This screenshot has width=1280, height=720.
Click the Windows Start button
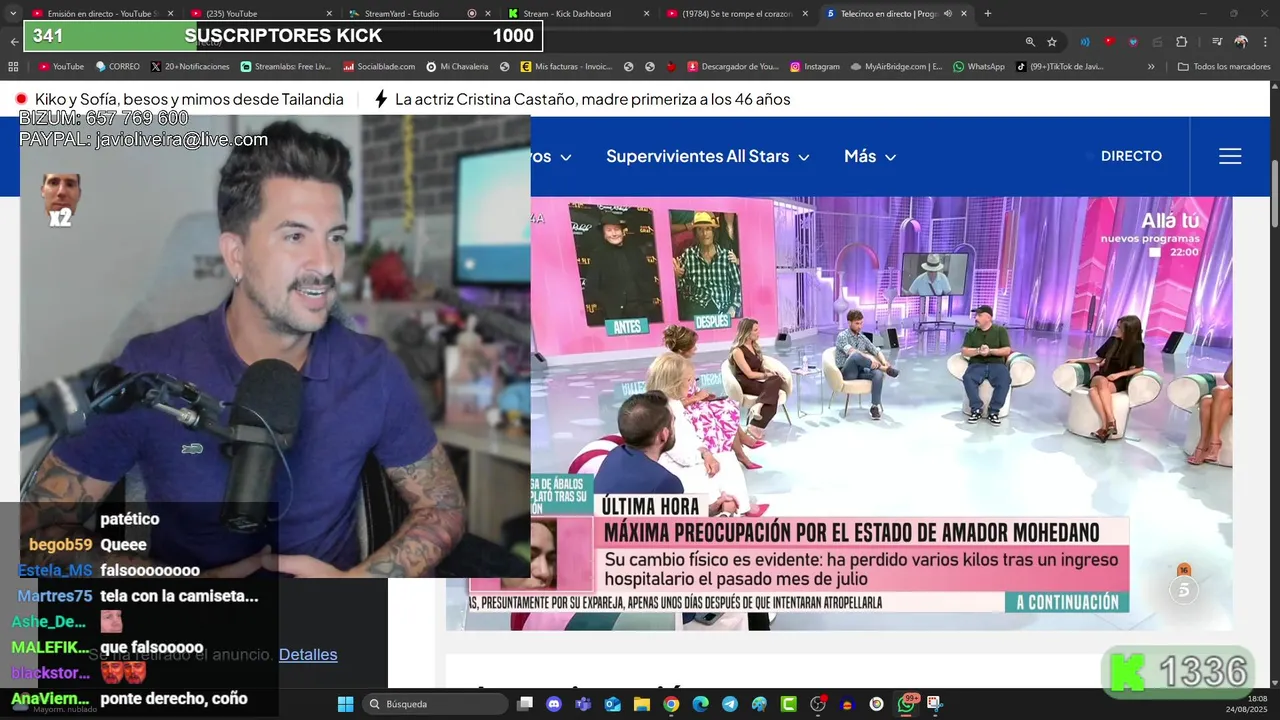[x=345, y=704]
